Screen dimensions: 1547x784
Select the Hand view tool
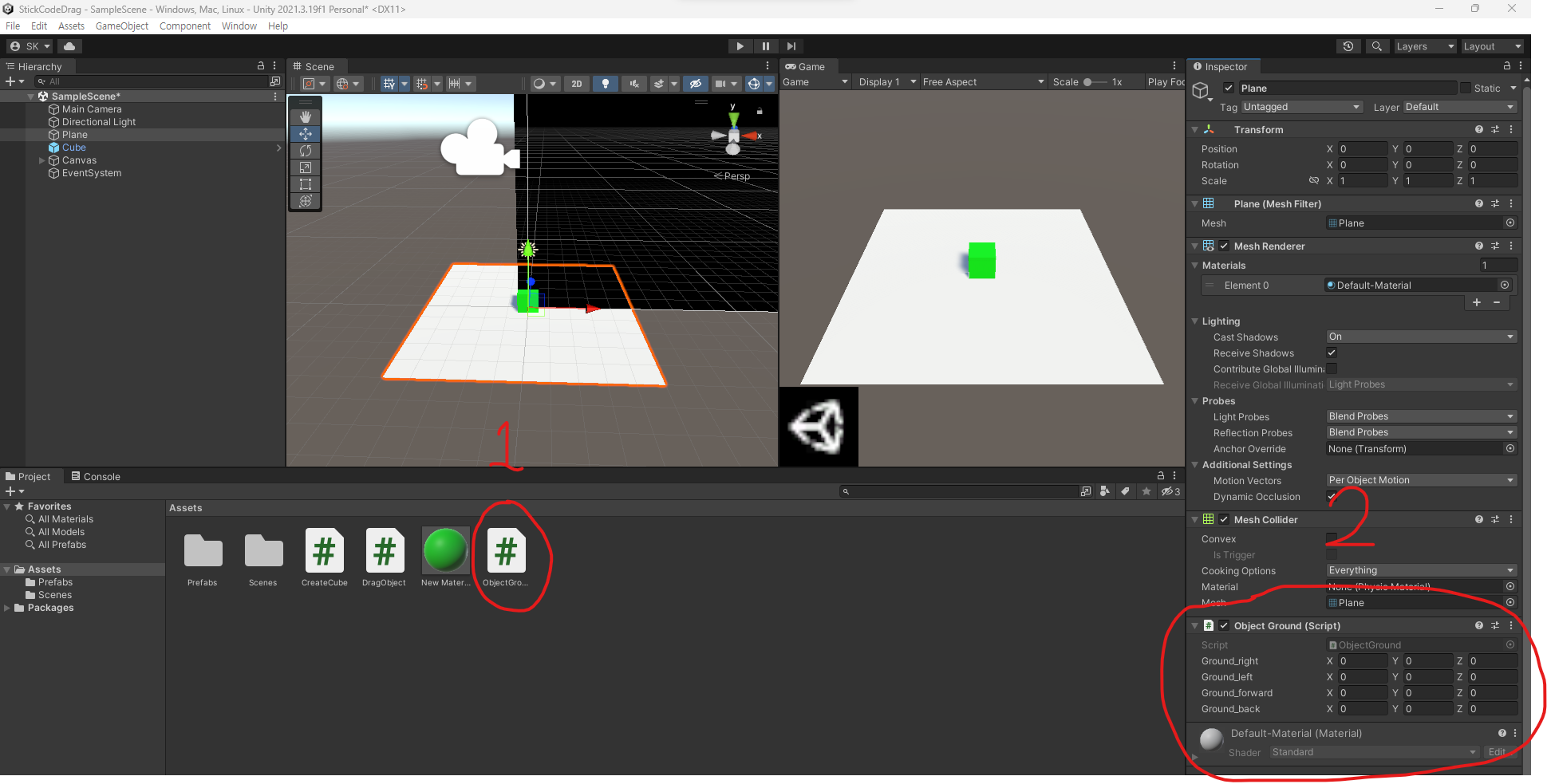(x=305, y=116)
